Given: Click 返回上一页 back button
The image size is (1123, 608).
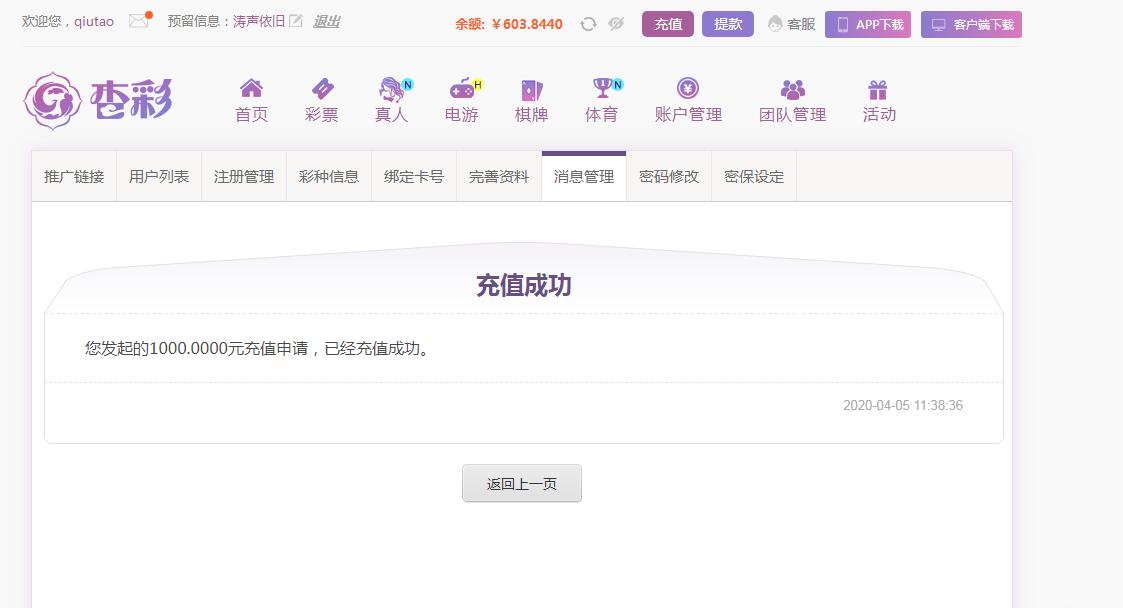Looking at the screenshot, I should 522,483.
